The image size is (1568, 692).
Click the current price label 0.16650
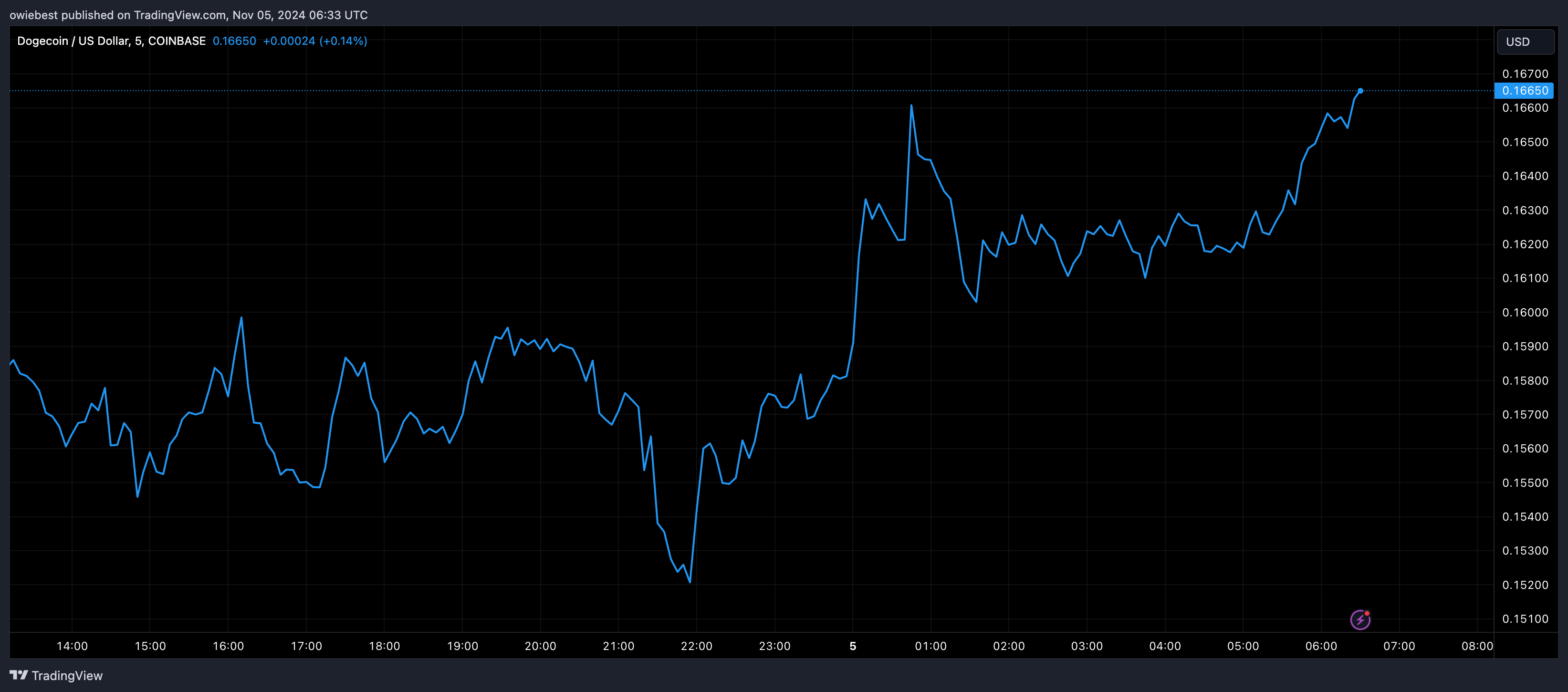click(1524, 91)
